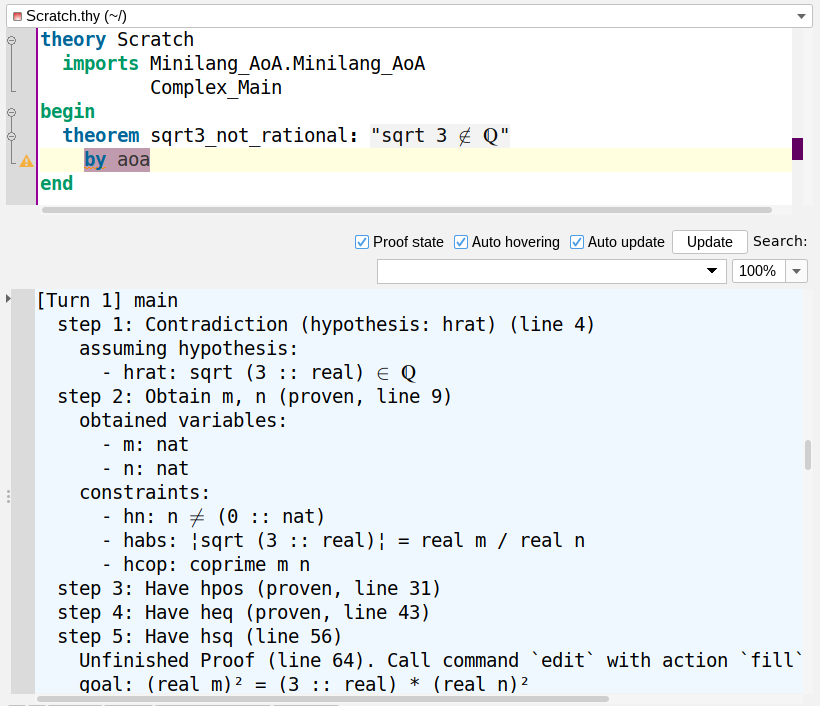Click the warning icon beside by aoa
The height and width of the screenshot is (706, 820).
pyautogui.click(x=26, y=161)
